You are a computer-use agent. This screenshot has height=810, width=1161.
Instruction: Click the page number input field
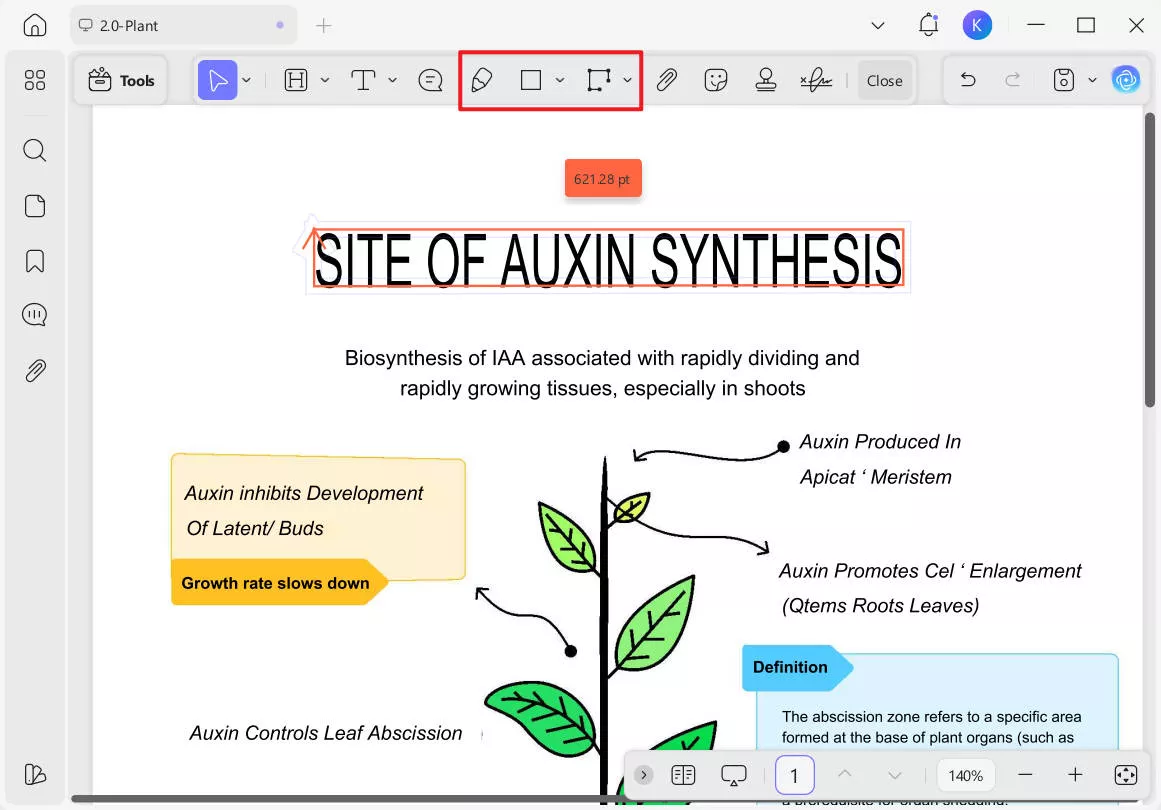[794, 774]
